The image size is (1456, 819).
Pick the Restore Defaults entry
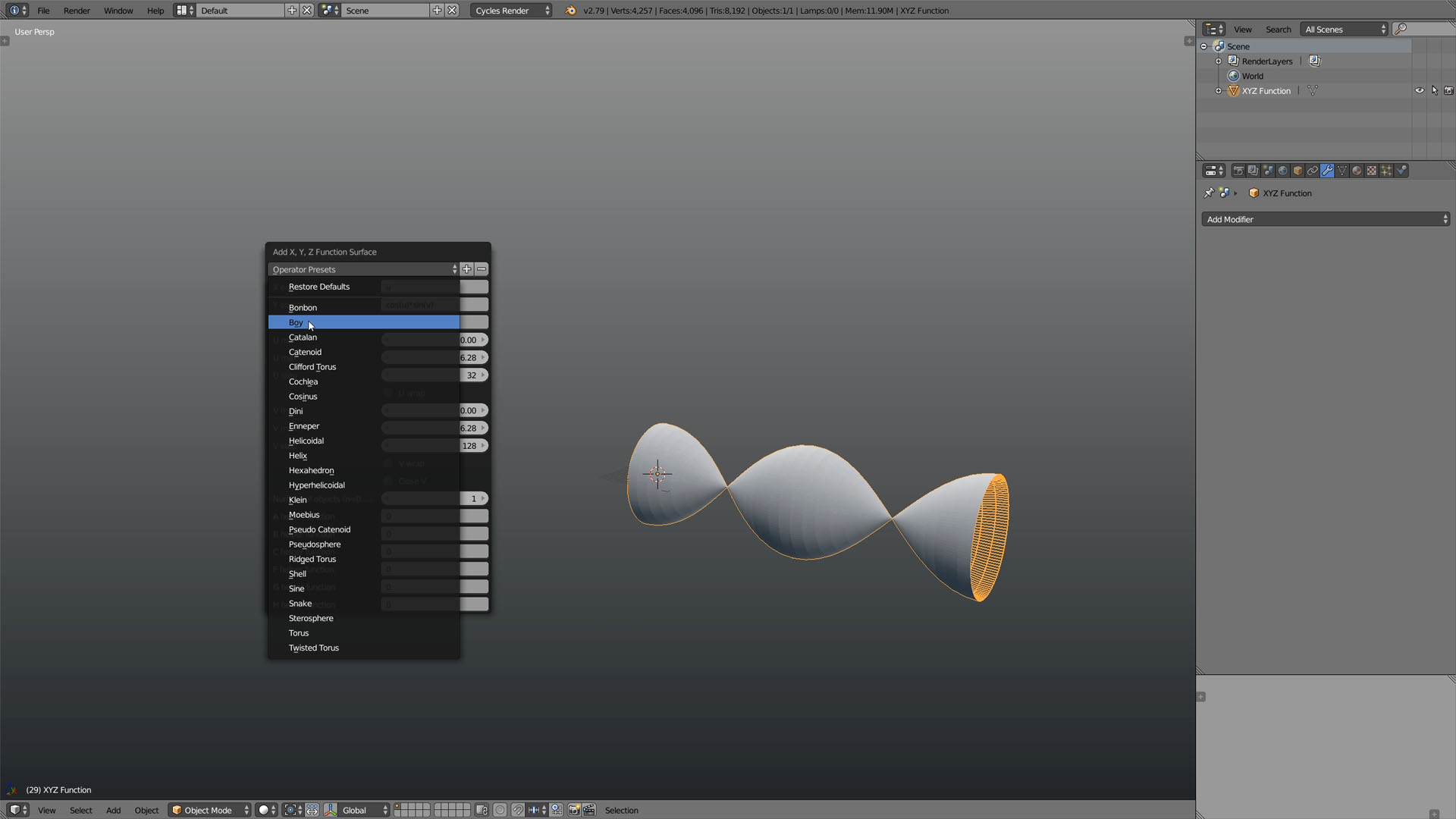pos(364,287)
